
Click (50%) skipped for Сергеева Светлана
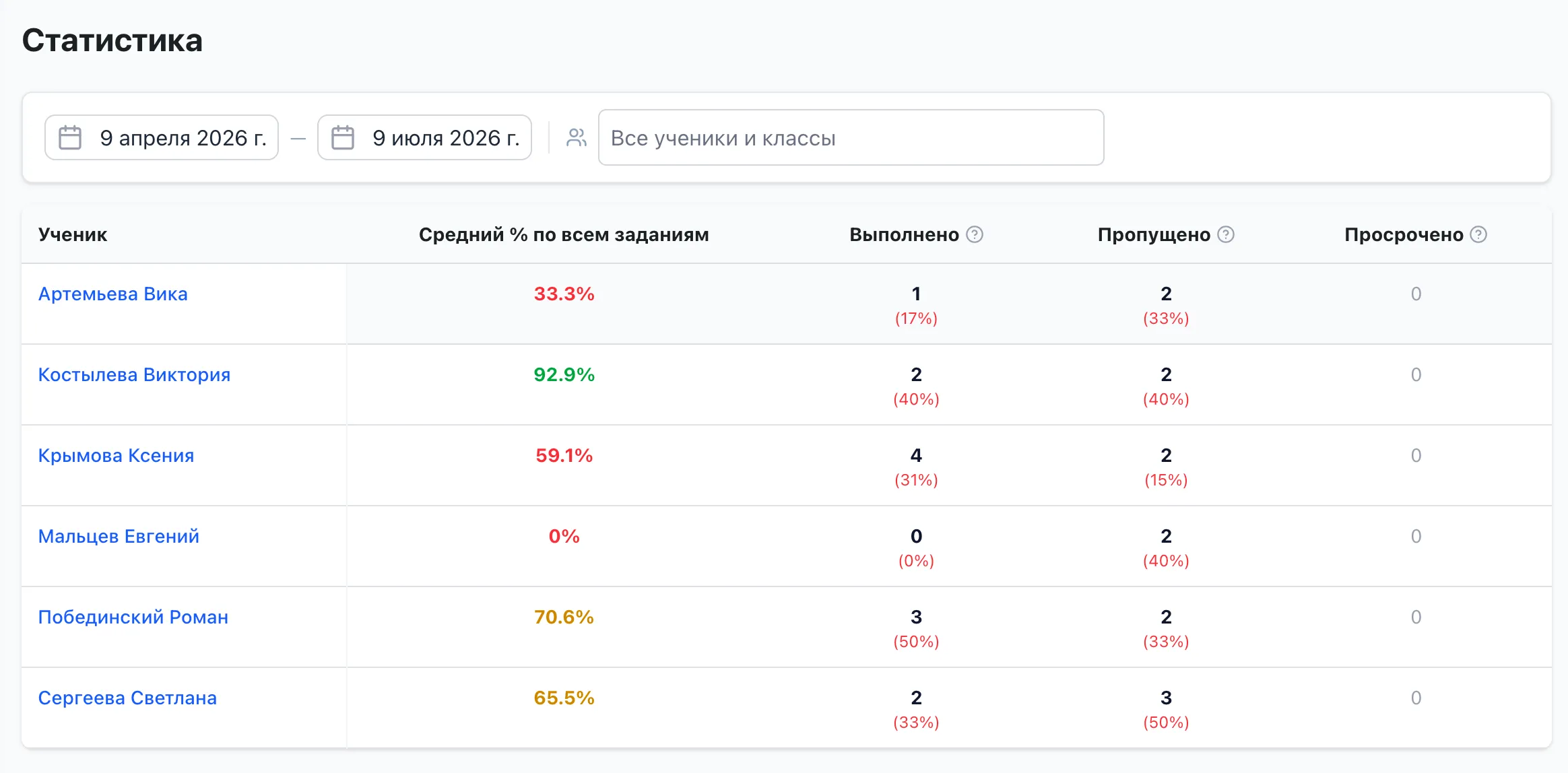tap(1166, 722)
